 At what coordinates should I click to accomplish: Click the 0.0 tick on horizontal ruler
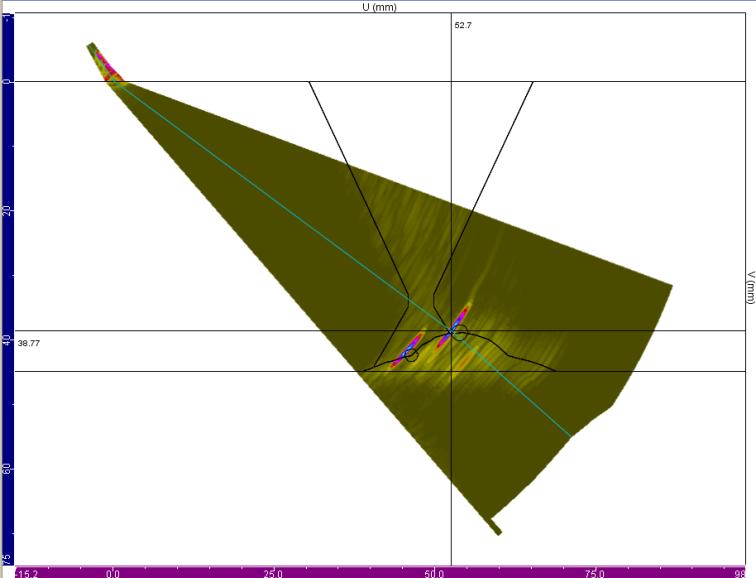point(113,574)
